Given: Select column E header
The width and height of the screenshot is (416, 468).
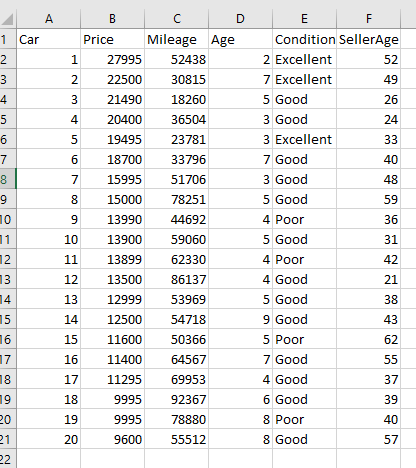Looking at the screenshot, I should [305, 19].
